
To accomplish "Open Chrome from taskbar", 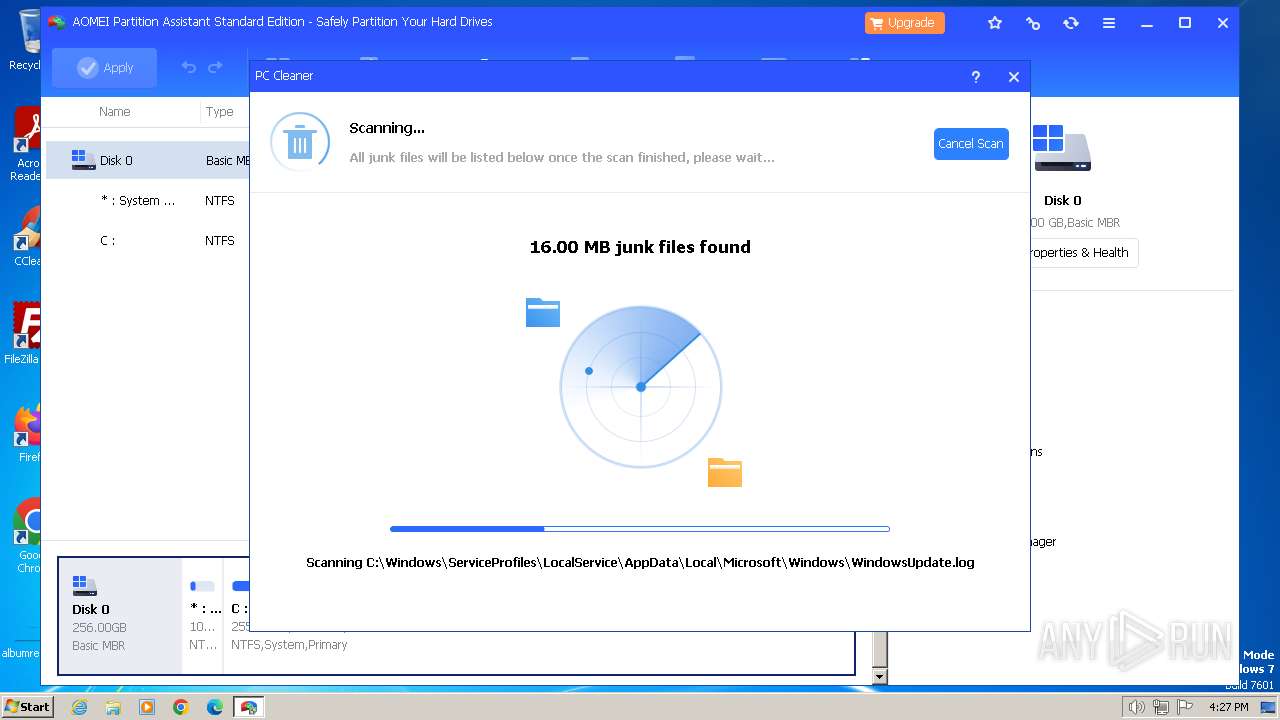I will (x=181, y=707).
